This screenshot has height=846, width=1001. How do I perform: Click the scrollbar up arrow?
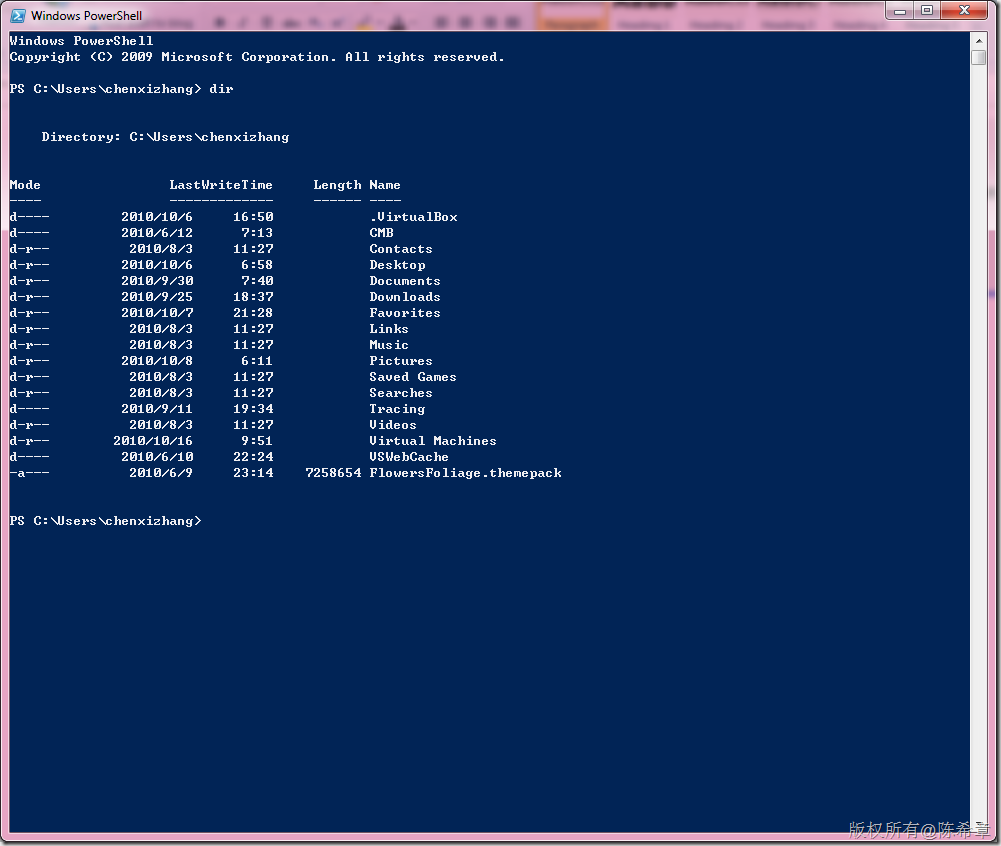point(978,40)
